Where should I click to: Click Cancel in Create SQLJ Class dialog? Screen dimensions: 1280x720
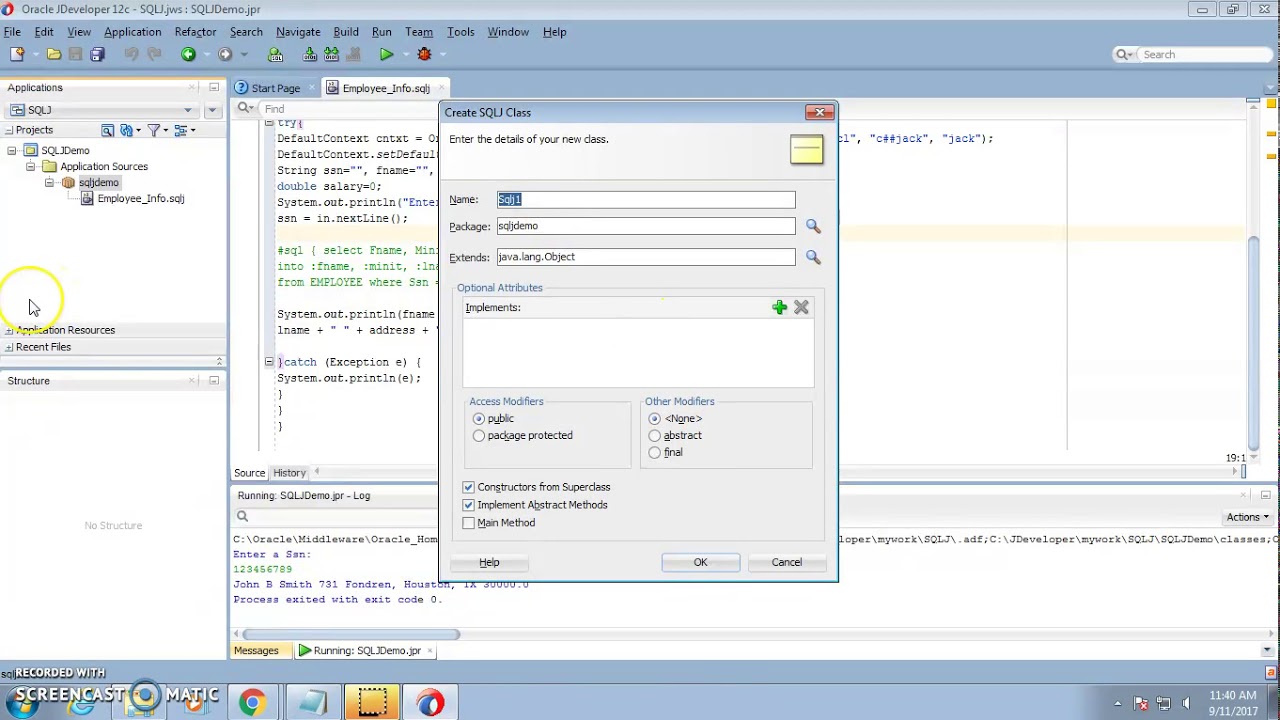point(786,562)
